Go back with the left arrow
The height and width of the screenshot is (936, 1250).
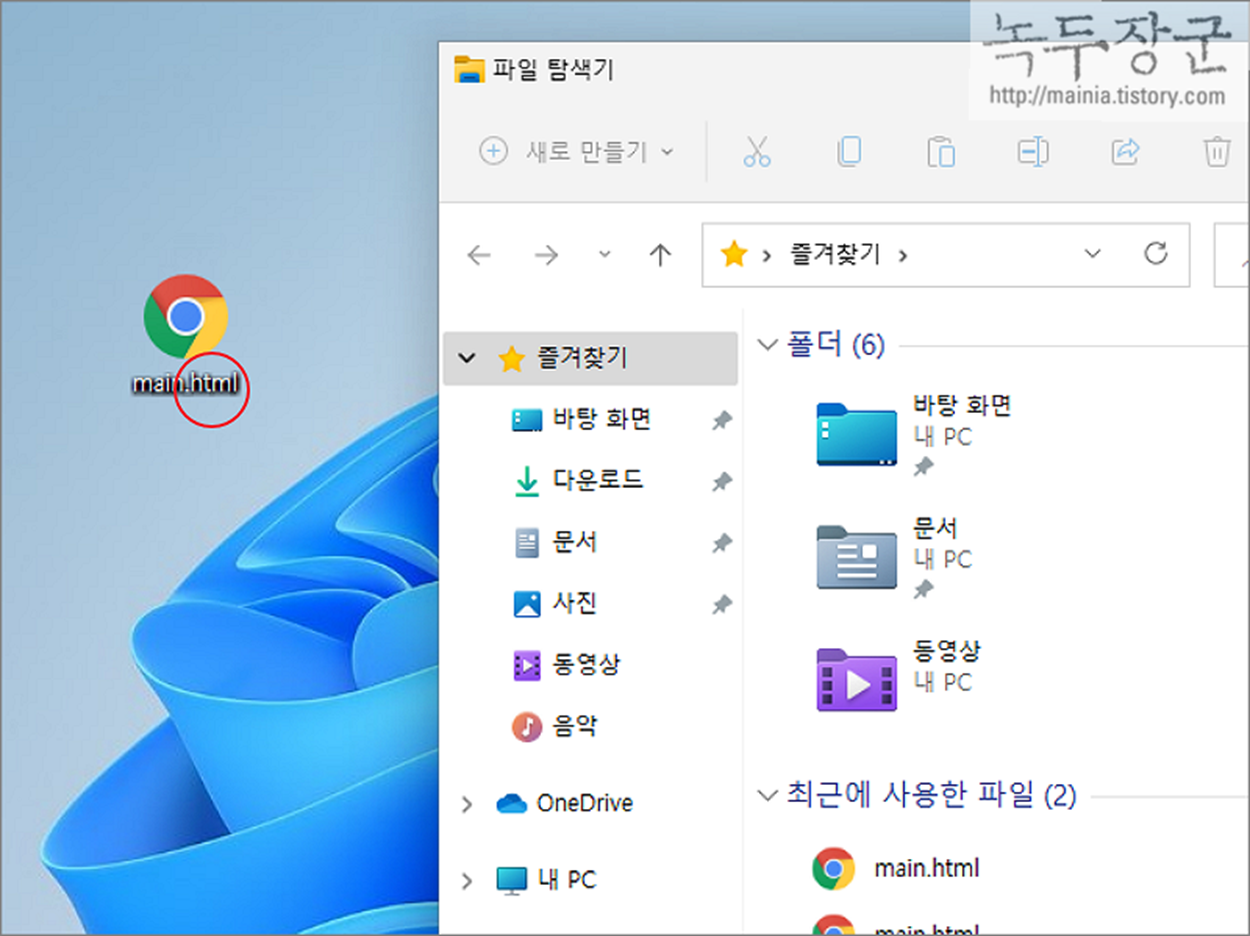point(479,255)
